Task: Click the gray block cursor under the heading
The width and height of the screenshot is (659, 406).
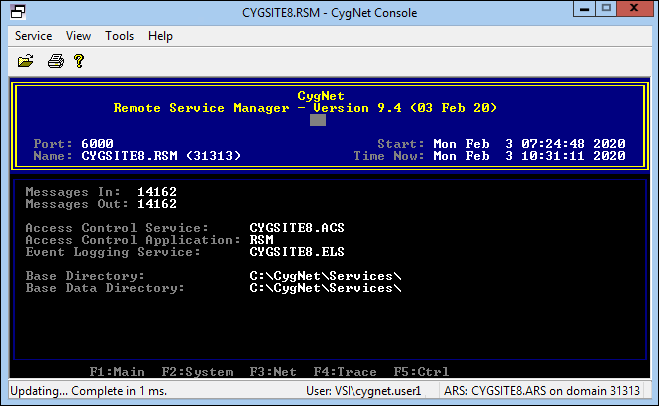Action: (x=318, y=120)
